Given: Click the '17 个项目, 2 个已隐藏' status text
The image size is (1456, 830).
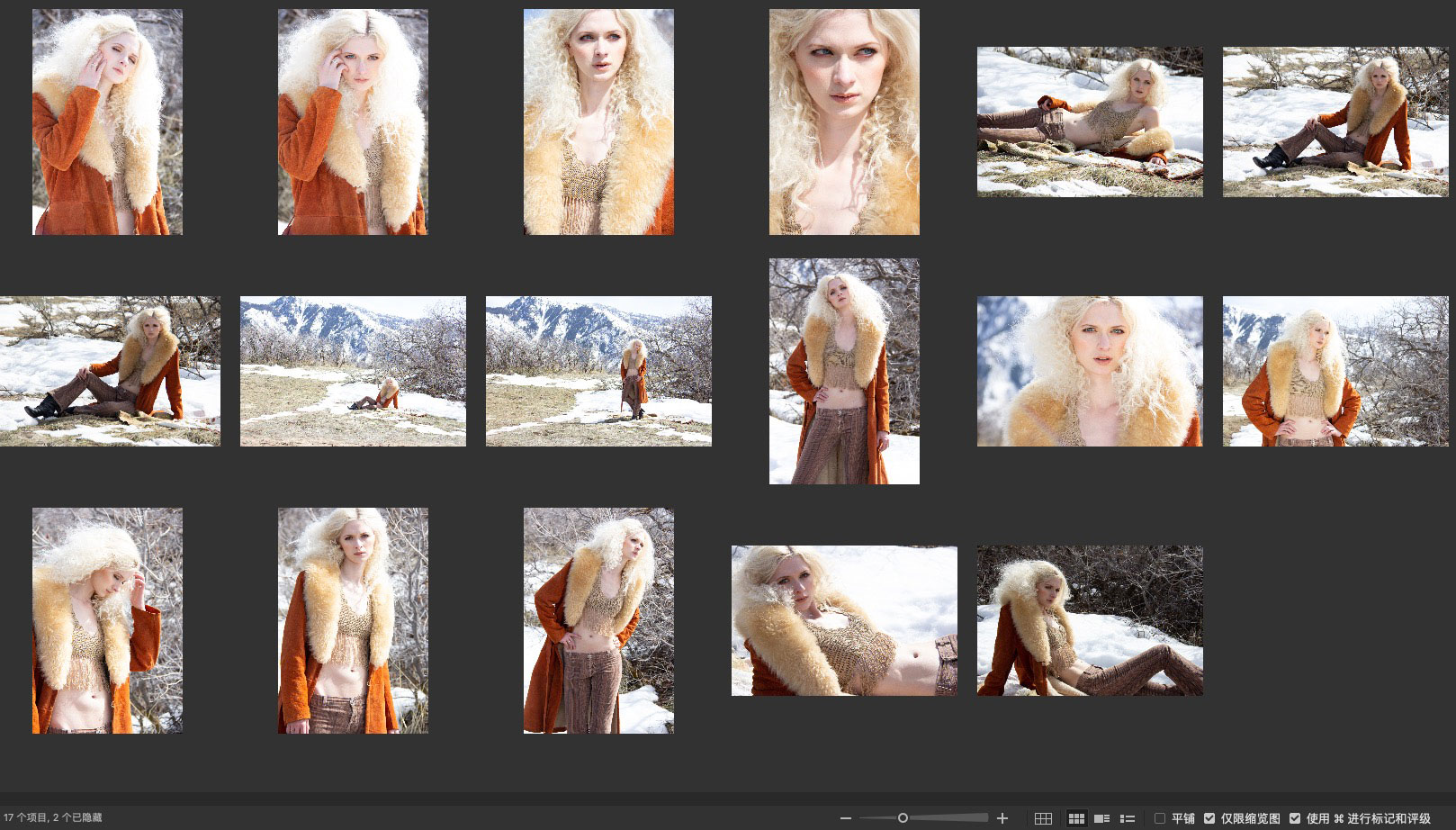Looking at the screenshot, I should pyautogui.click(x=53, y=817).
